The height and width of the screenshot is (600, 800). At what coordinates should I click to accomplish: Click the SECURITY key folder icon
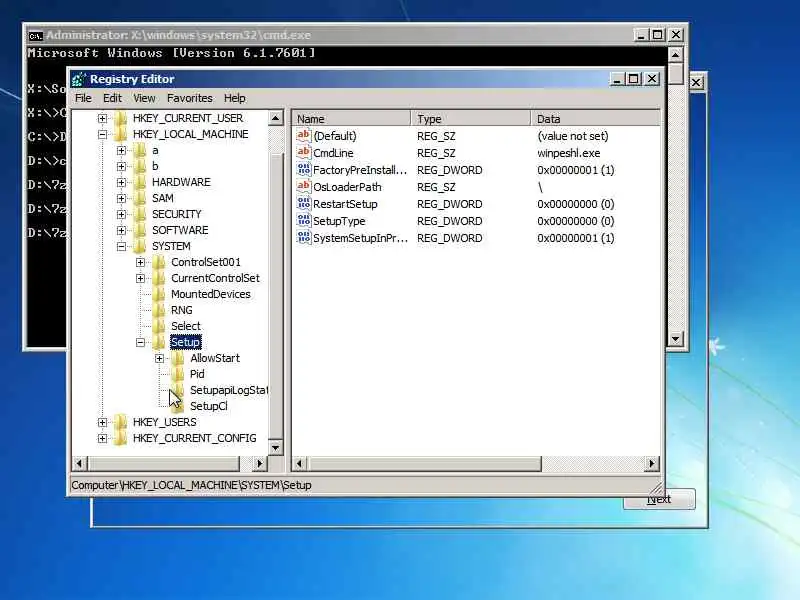(x=140, y=214)
